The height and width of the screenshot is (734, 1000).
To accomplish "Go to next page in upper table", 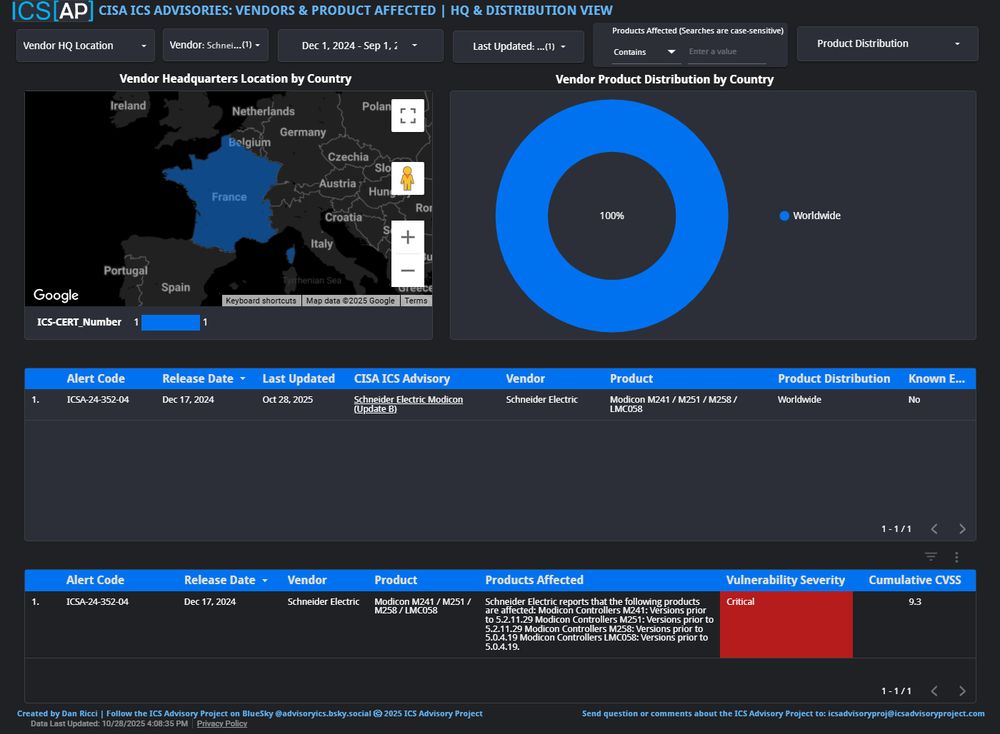I will tap(962, 529).
